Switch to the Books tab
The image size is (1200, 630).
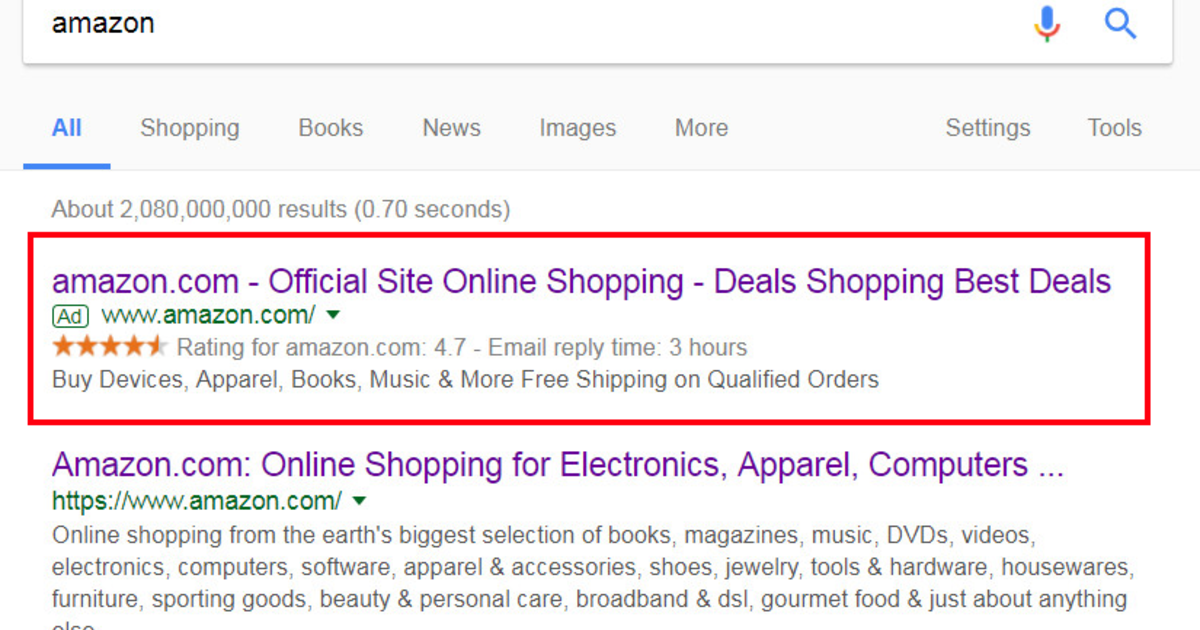point(331,128)
